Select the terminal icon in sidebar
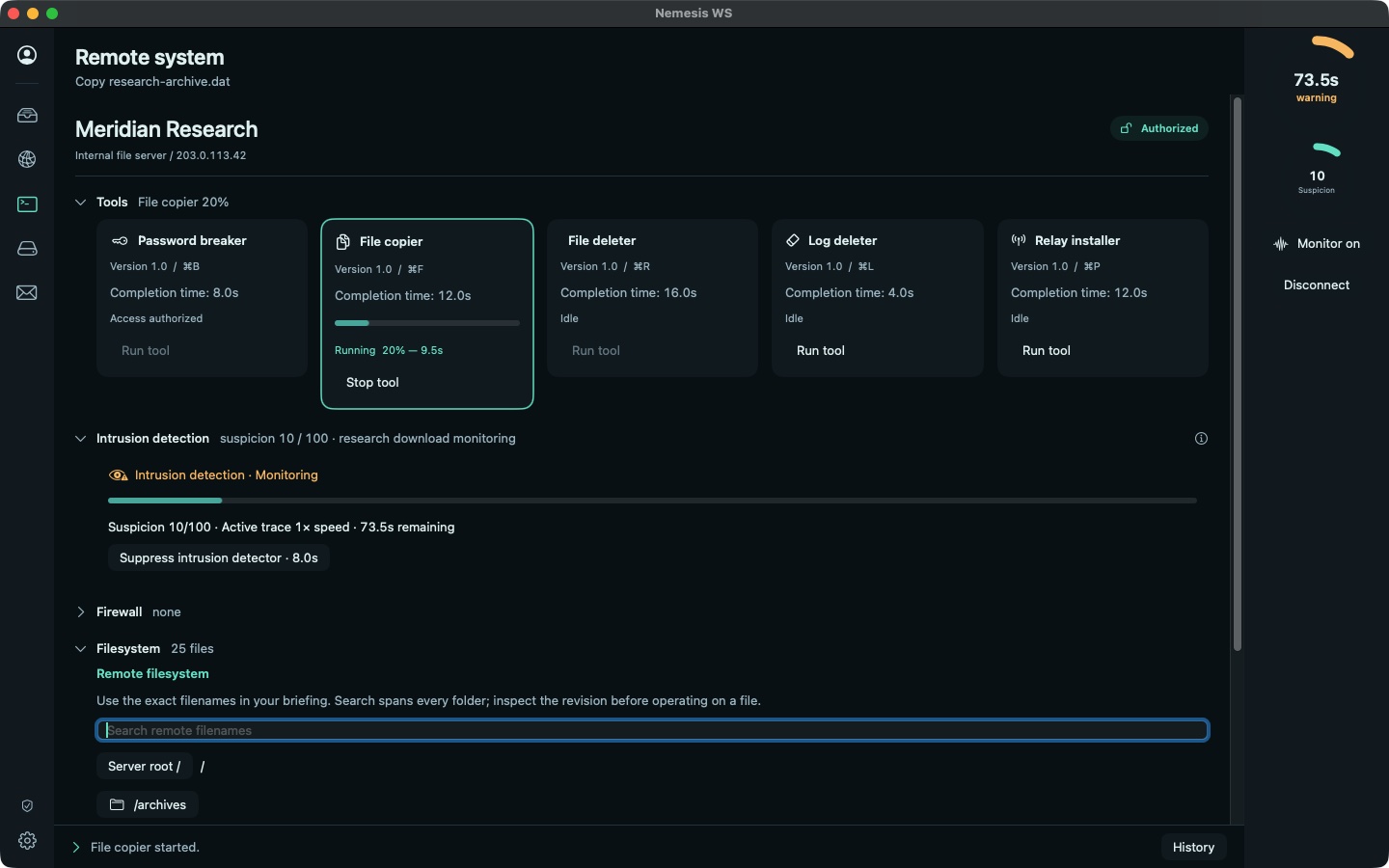The width and height of the screenshot is (1389, 868). tap(27, 203)
